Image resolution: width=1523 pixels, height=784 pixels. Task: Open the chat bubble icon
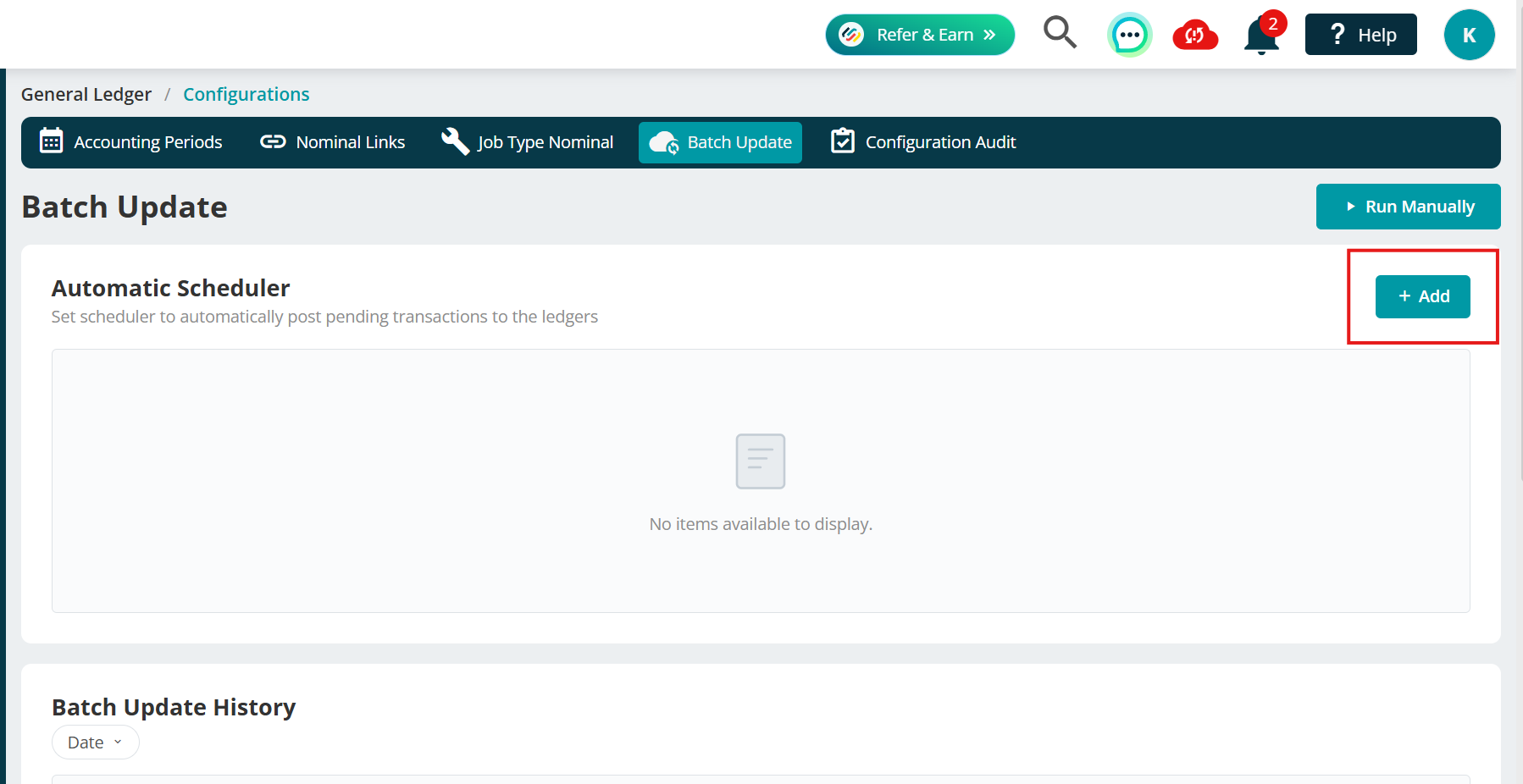[x=1130, y=35]
